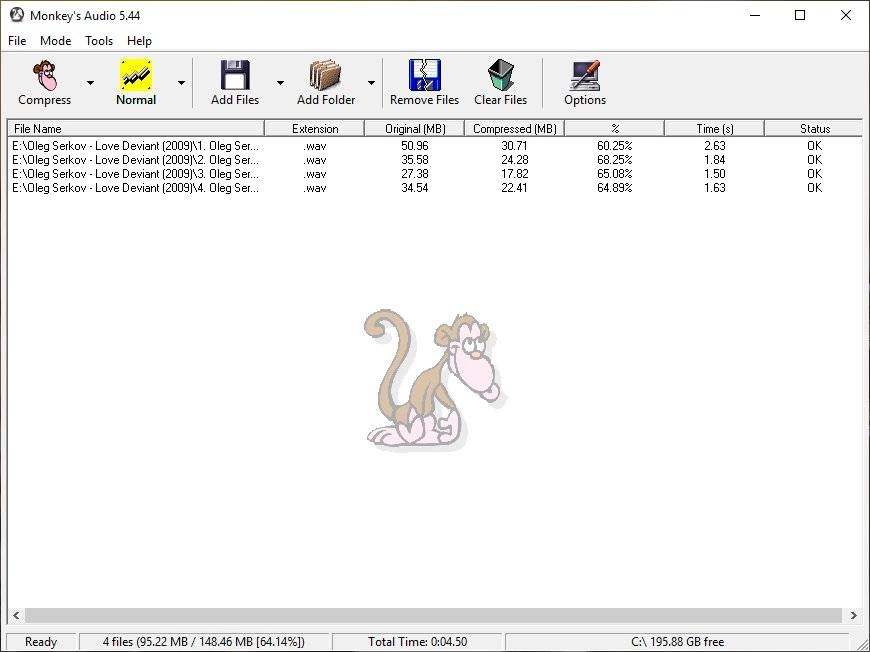Expand the Compress mode dropdown arrow

pyautogui.click(x=90, y=83)
